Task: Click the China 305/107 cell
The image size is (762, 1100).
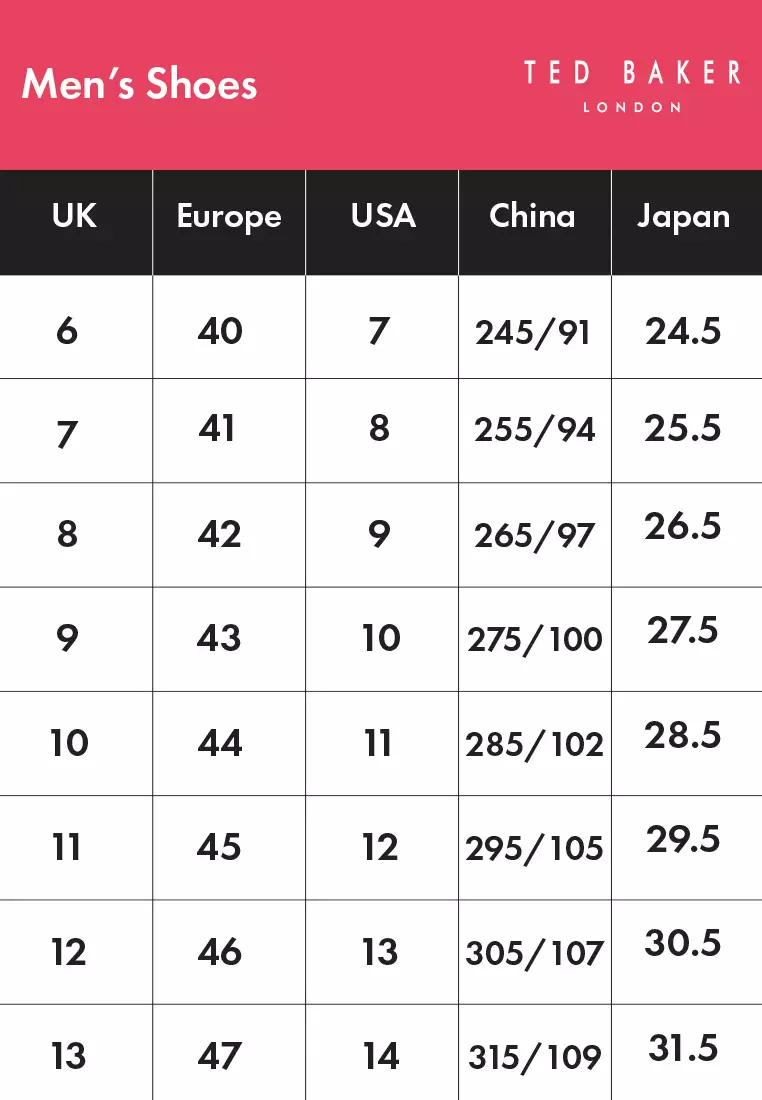Action: tap(535, 952)
